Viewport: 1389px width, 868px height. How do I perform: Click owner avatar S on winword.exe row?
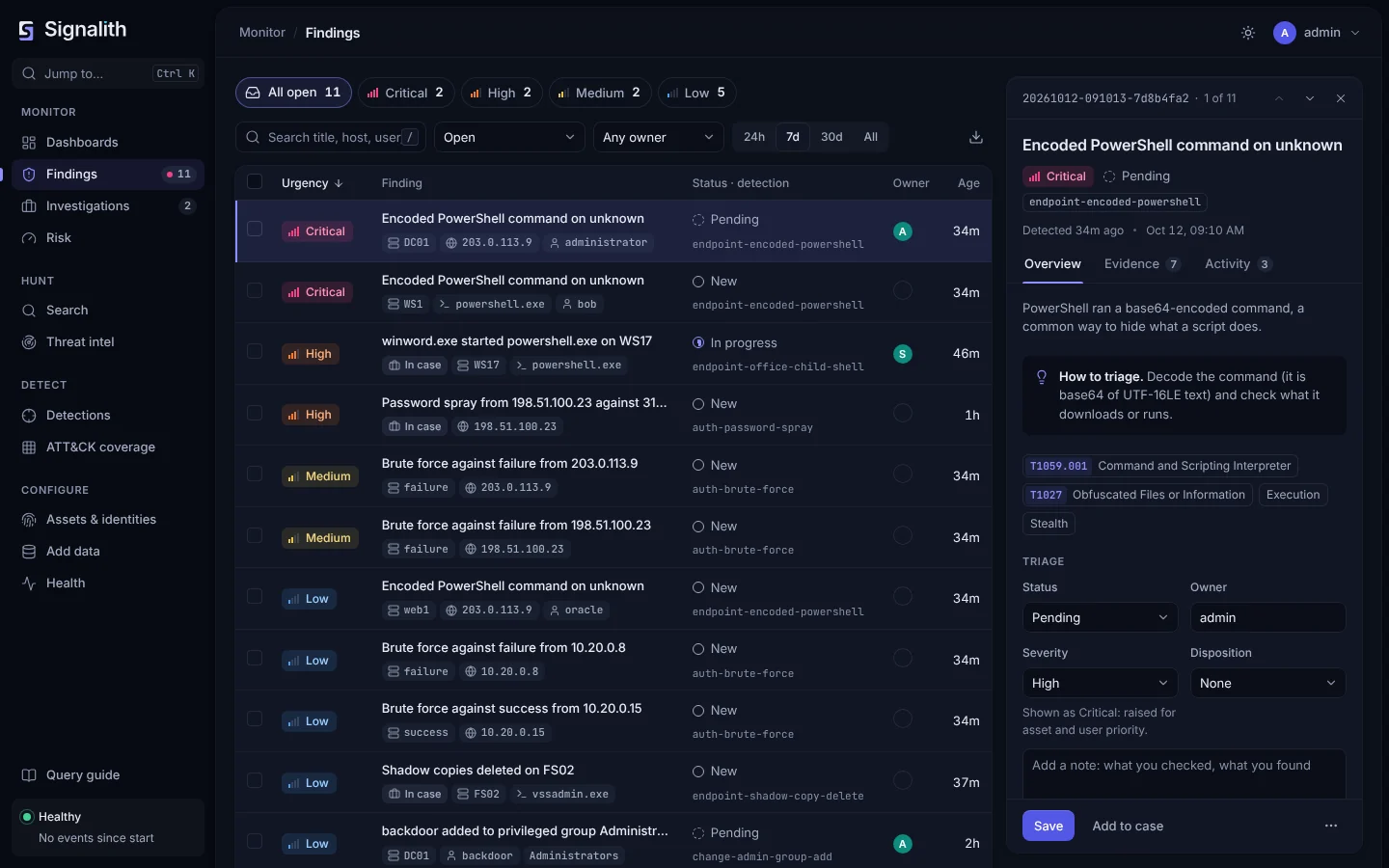point(903,354)
